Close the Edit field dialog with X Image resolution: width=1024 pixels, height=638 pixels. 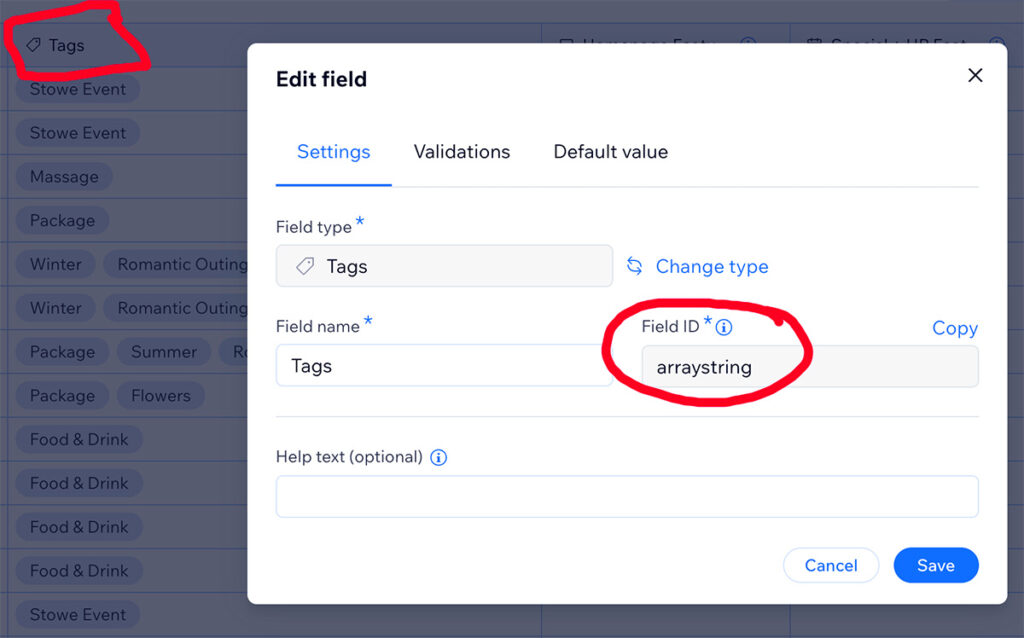(975, 75)
